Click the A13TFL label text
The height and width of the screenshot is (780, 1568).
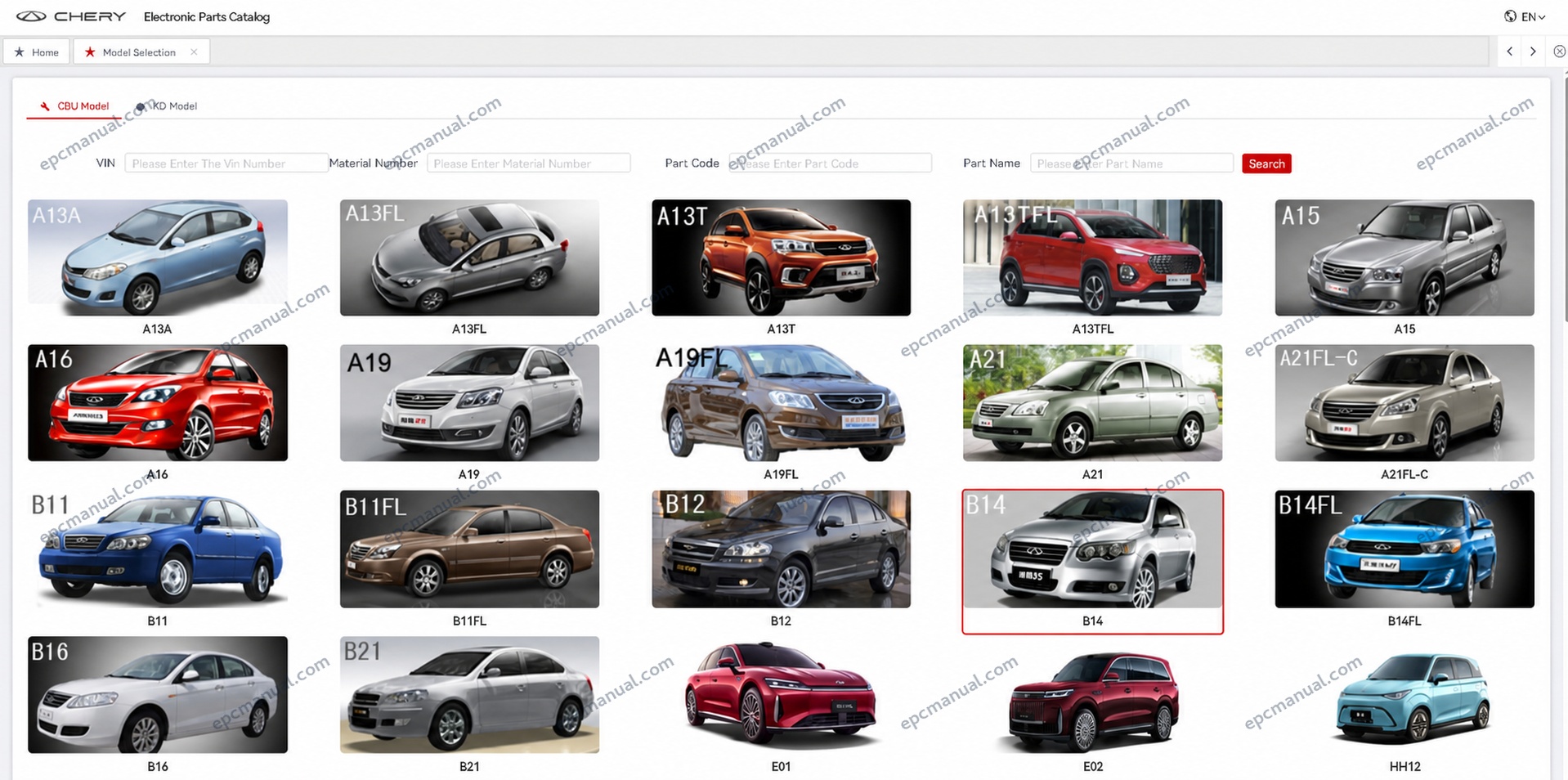[1092, 329]
